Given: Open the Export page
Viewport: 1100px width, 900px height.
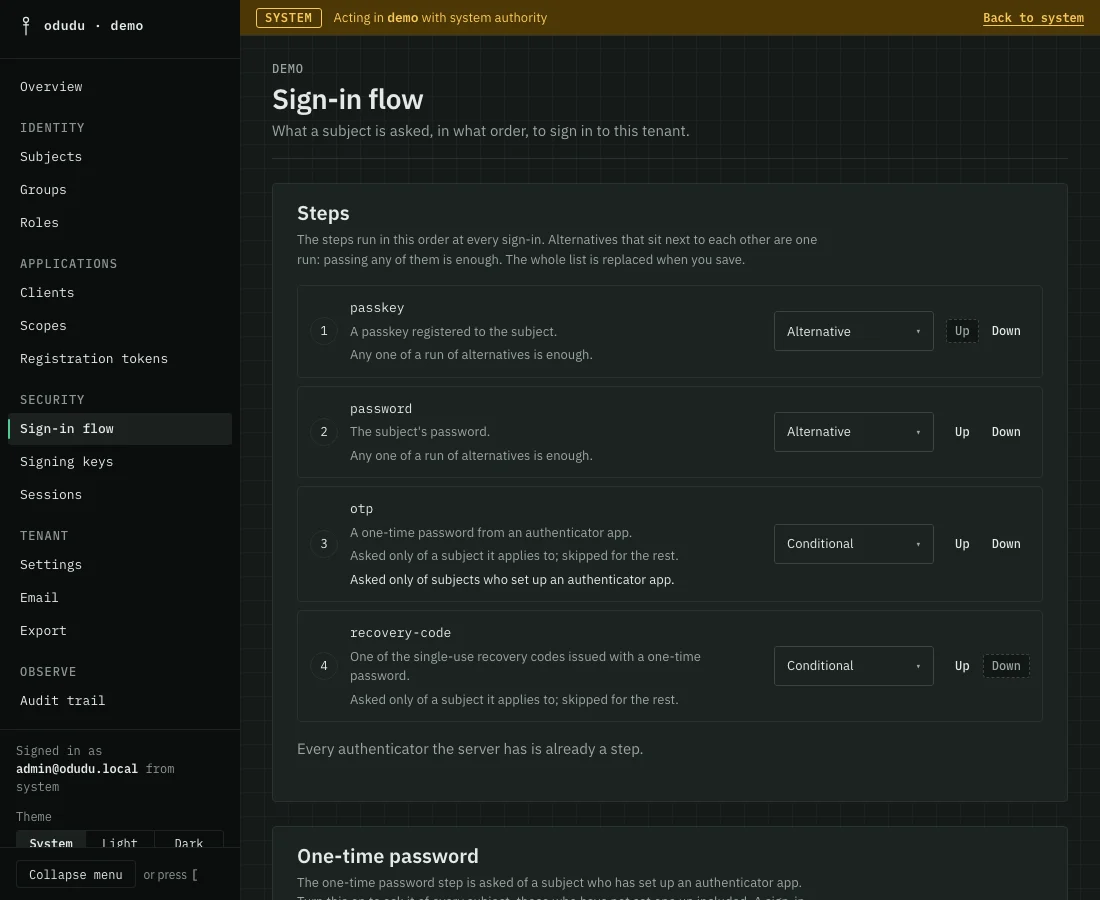Looking at the screenshot, I should (43, 631).
